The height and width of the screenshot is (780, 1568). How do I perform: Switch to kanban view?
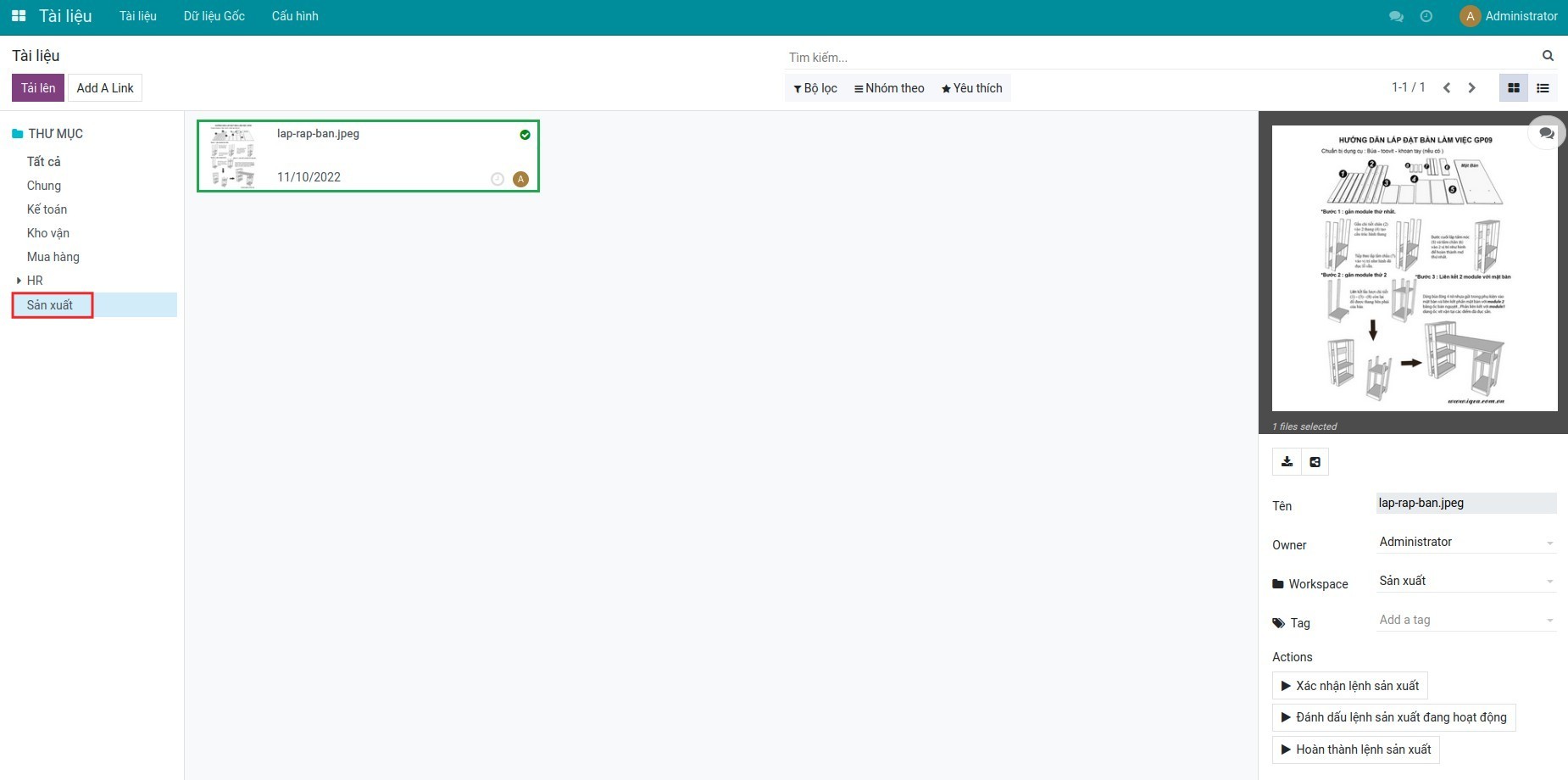1514,88
